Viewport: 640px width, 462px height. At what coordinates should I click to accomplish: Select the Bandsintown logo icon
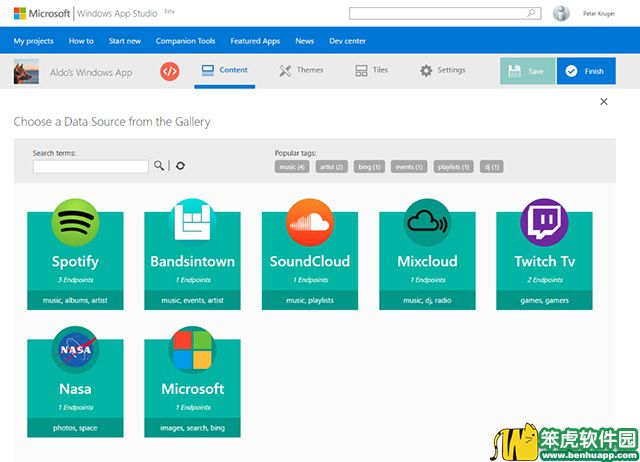pyautogui.click(x=192, y=222)
